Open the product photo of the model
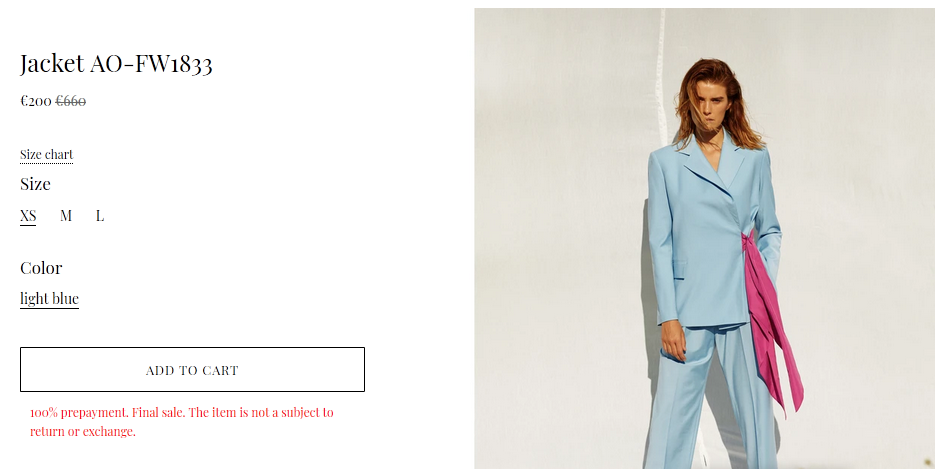This screenshot has height=469, width=935. coord(704,238)
